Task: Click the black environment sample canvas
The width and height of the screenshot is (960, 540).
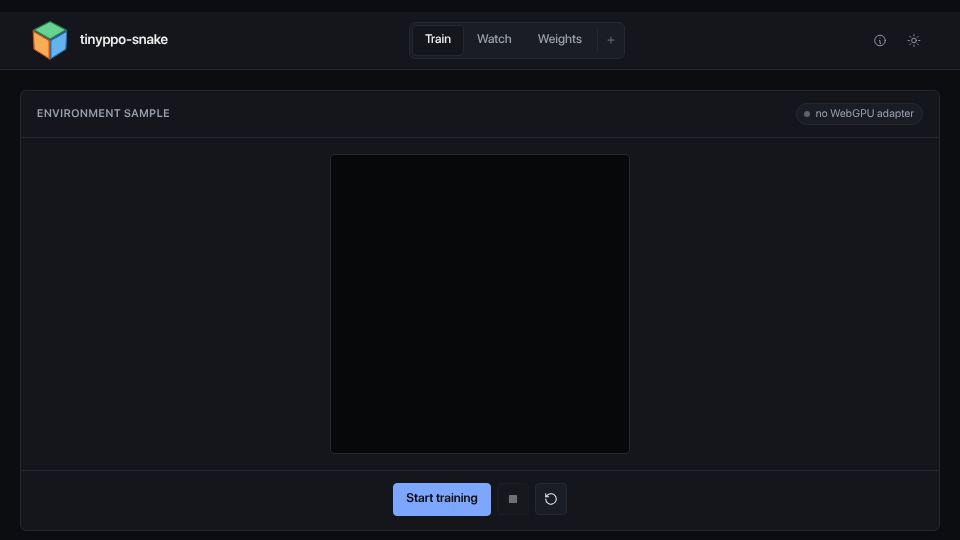Action: (480, 304)
